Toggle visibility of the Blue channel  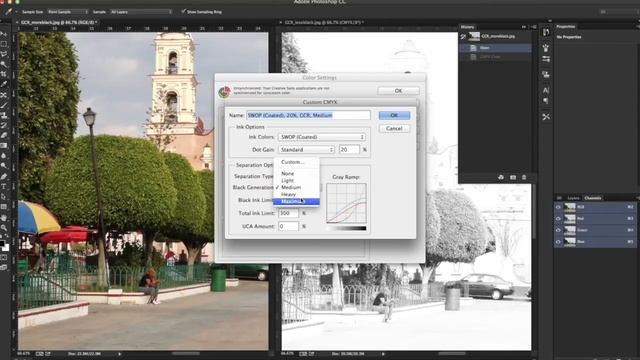558,242
